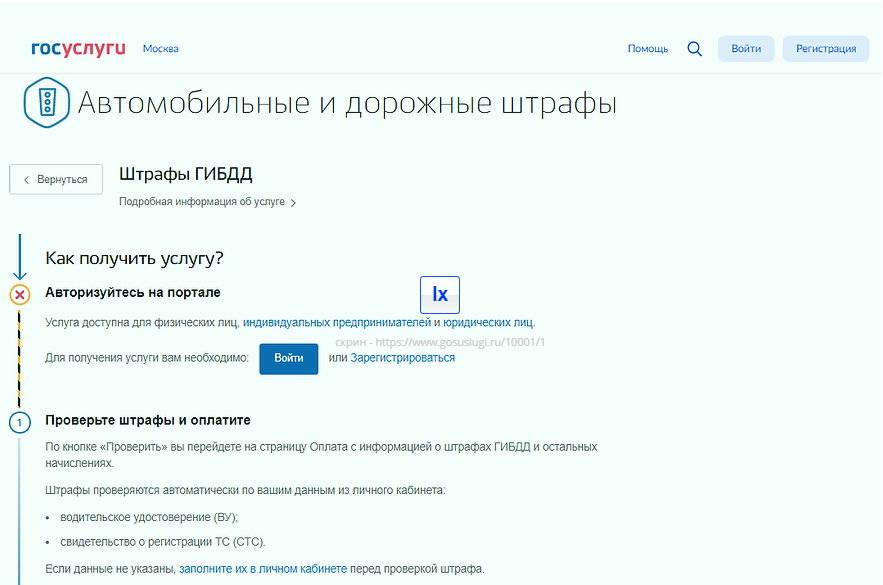The height and width of the screenshot is (585, 883).
Task: Click the "Автомобильные и дорожные штрафы" title
Action: 346,103
